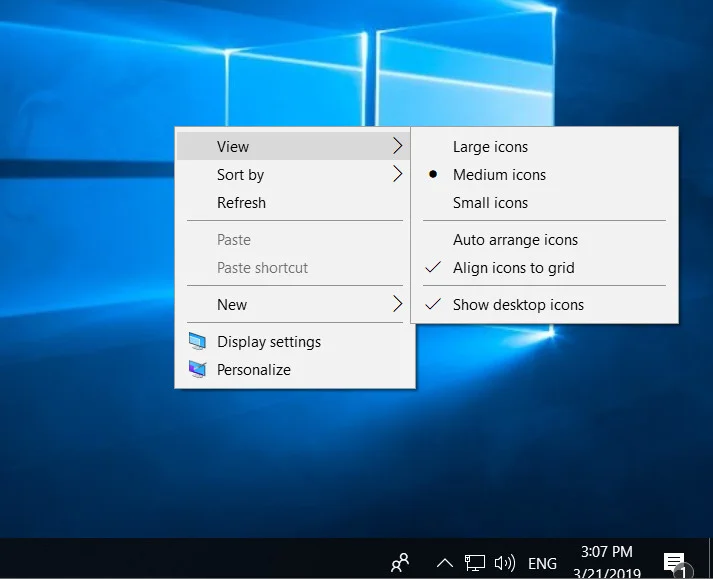Open the View menu entry
This screenshot has width=713, height=579.
pyautogui.click(x=293, y=146)
